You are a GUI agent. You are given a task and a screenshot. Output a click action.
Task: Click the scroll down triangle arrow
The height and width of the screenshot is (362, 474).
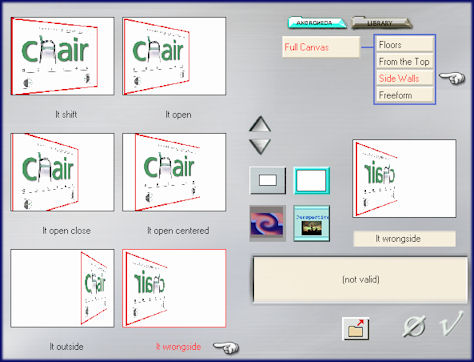[x=260, y=146]
